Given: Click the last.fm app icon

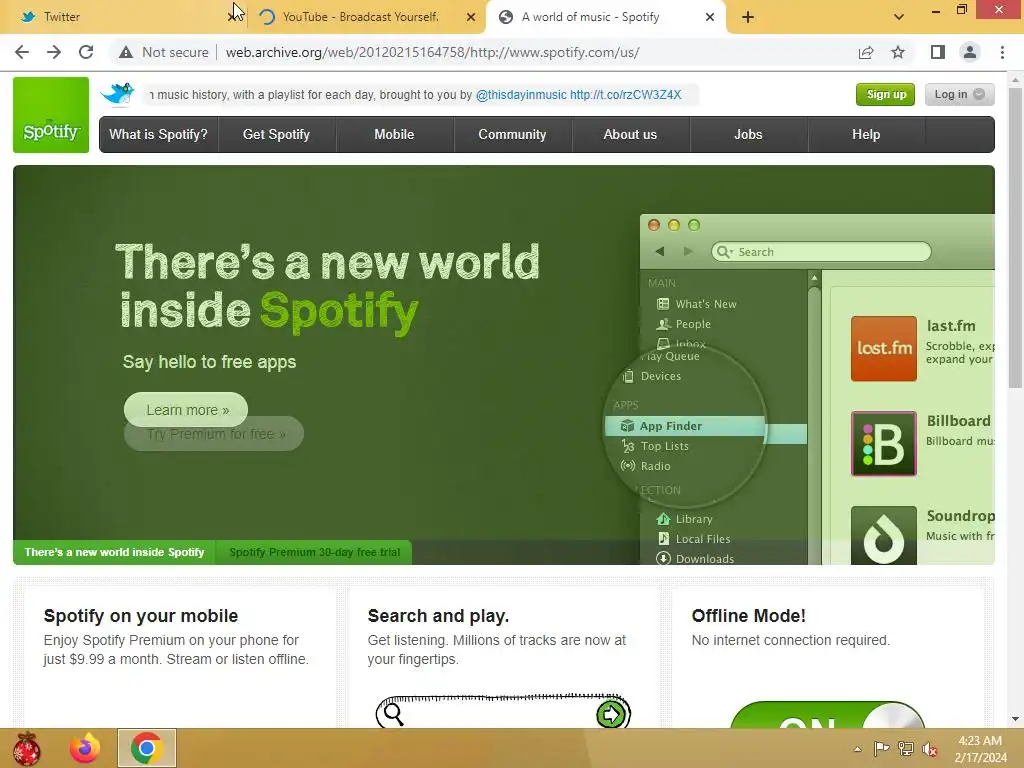Looking at the screenshot, I should pos(884,348).
